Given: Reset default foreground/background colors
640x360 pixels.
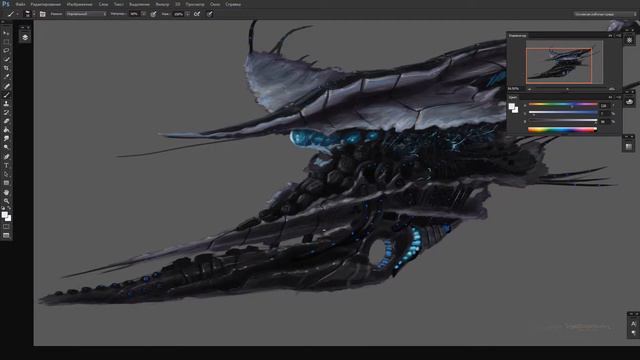Looking at the screenshot, I should [3, 208].
